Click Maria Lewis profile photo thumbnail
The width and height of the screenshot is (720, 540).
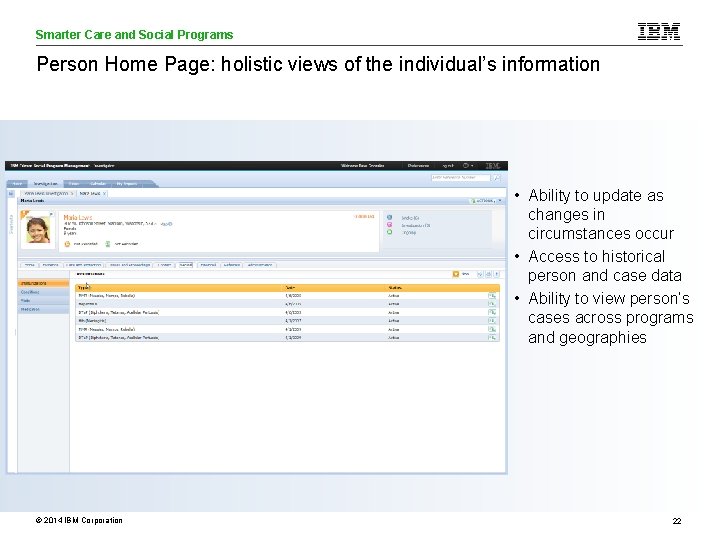click(38, 229)
